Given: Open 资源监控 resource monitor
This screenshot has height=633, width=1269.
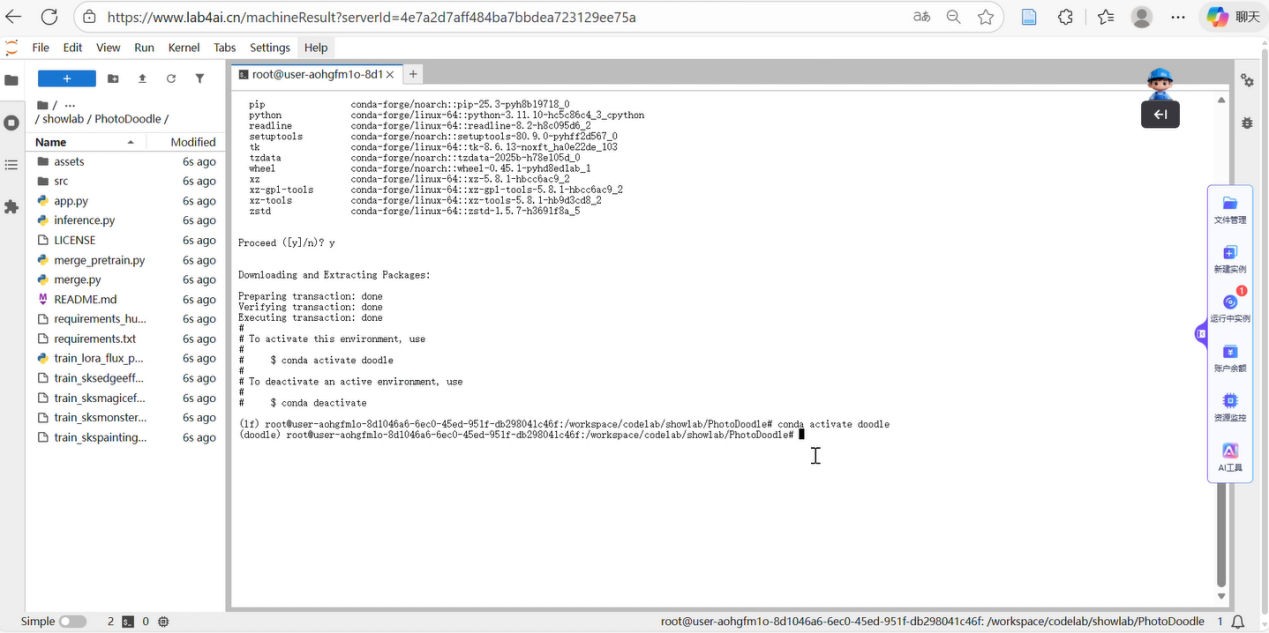Looking at the screenshot, I should click(x=1230, y=407).
